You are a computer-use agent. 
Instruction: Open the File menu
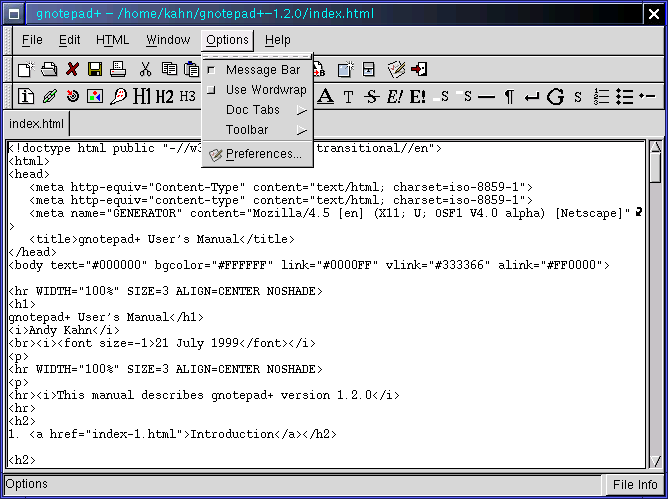click(32, 40)
